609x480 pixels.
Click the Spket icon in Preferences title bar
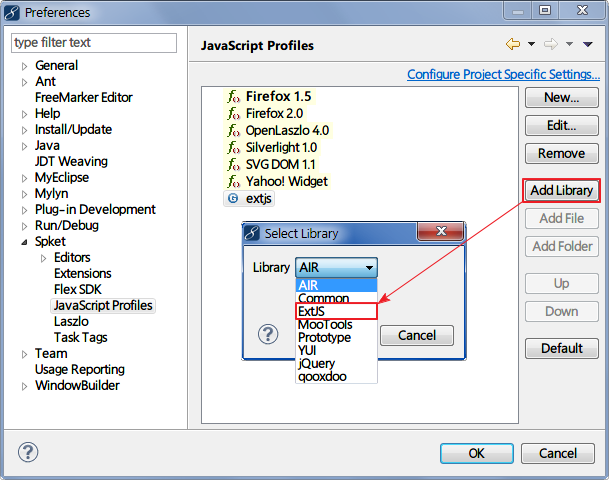12,12
